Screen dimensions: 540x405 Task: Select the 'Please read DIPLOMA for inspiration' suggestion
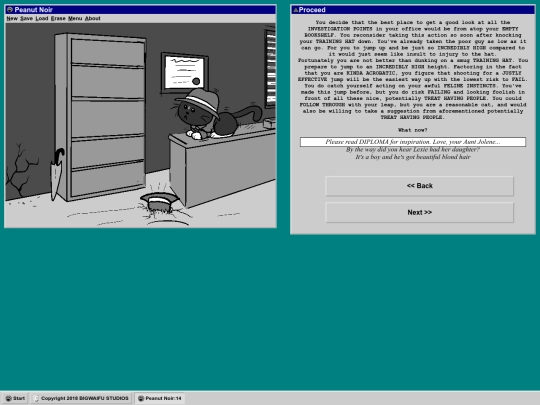[413, 142]
